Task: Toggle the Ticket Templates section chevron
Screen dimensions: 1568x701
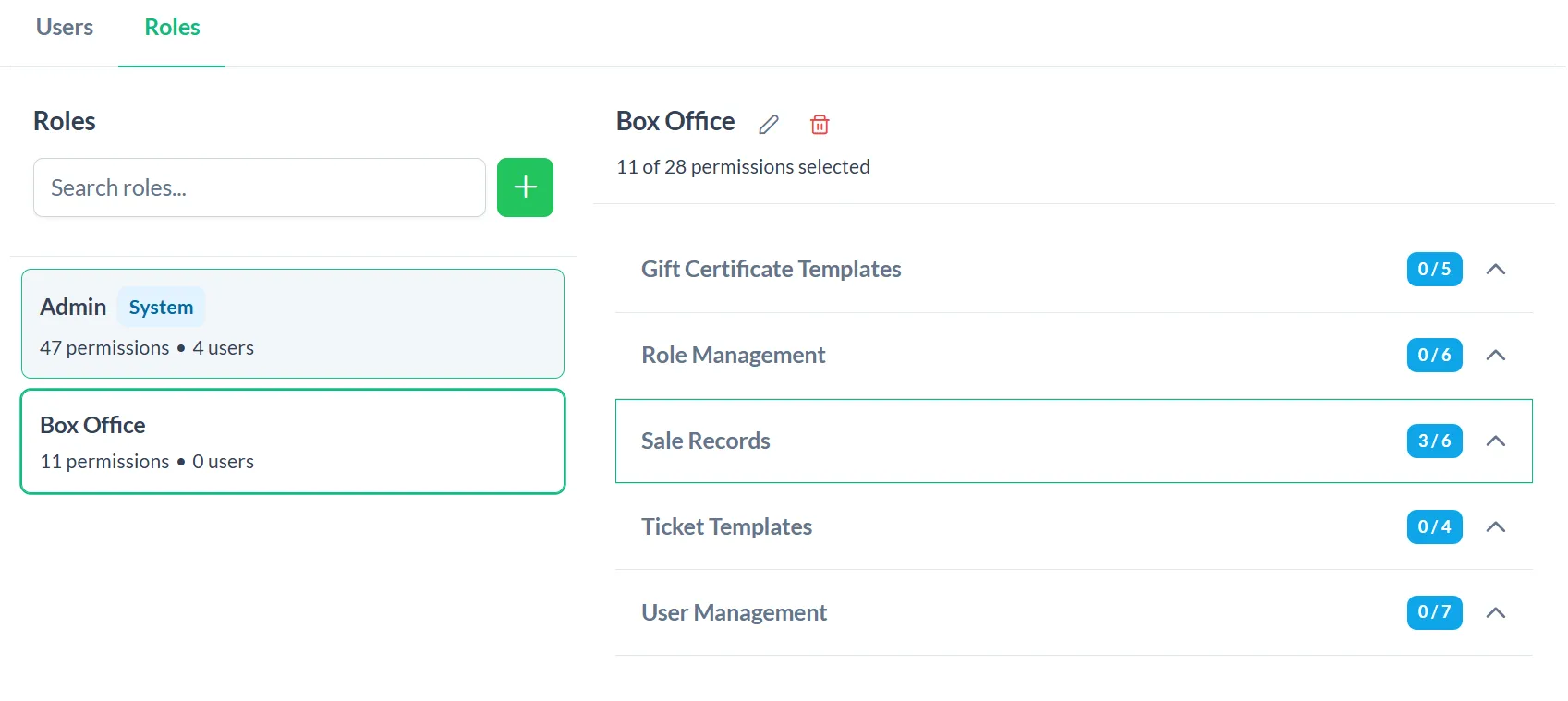Action: coord(1496,526)
